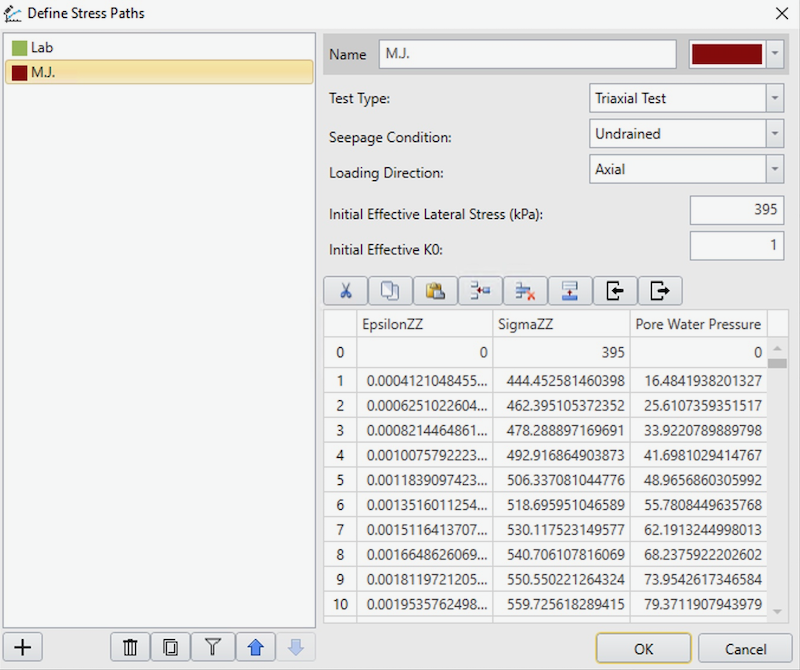Duplicate the M.J. stress path
The width and height of the screenshot is (800, 670).
[170, 647]
